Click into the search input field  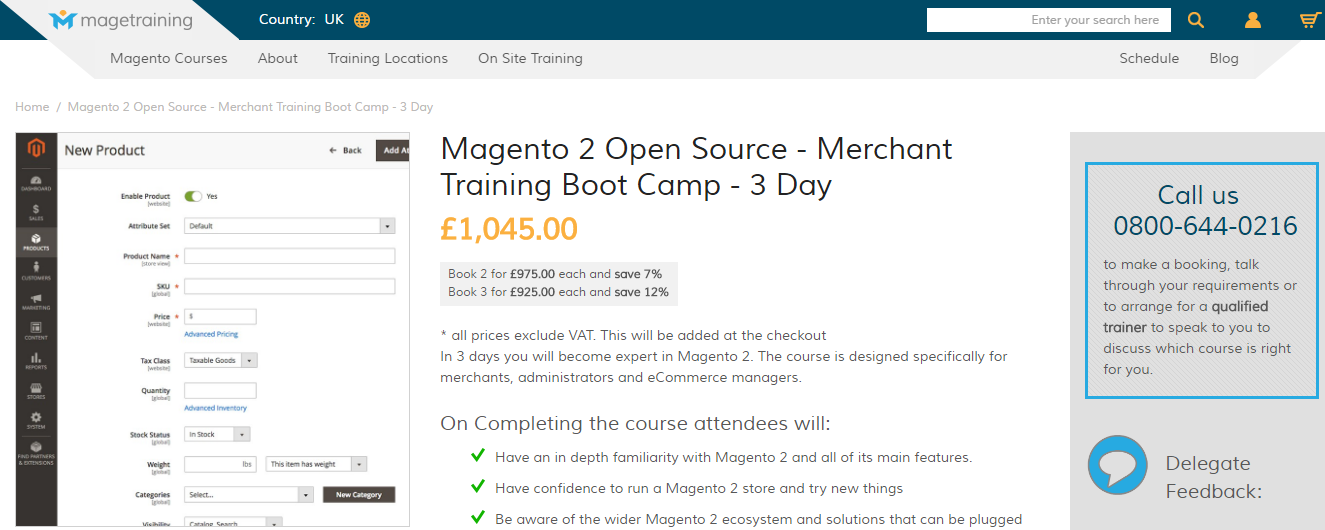pyautogui.click(x=1048, y=20)
